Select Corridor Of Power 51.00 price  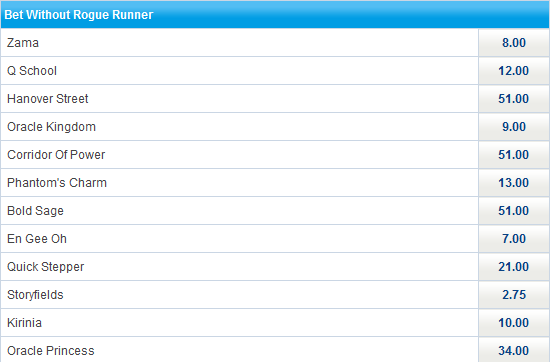[x=514, y=155]
